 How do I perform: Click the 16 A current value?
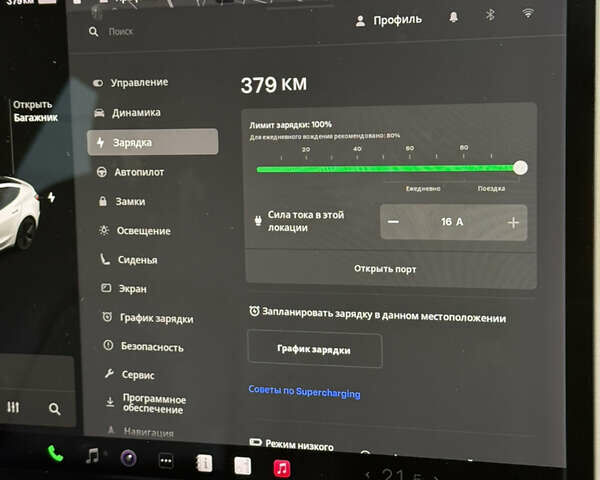coord(452,222)
